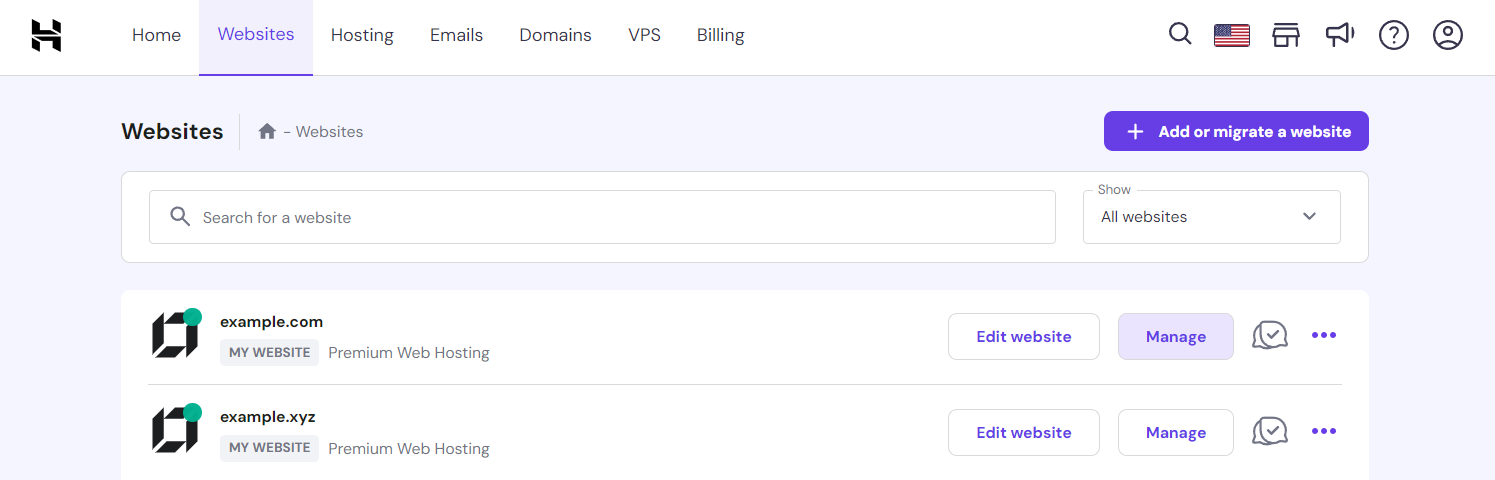The image size is (1495, 480).
Task: Click Add or migrate a website
Action: pyautogui.click(x=1236, y=131)
